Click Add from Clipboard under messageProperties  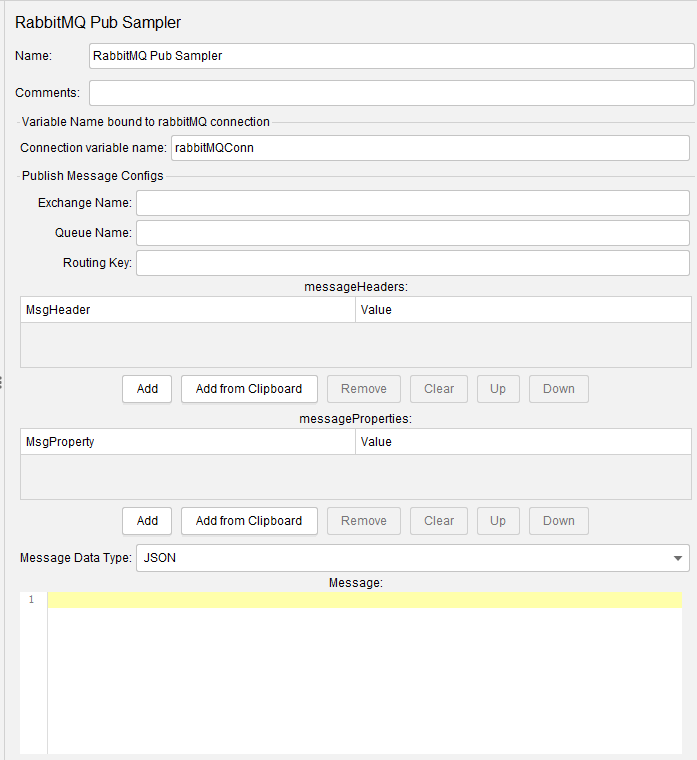click(x=249, y=521)
